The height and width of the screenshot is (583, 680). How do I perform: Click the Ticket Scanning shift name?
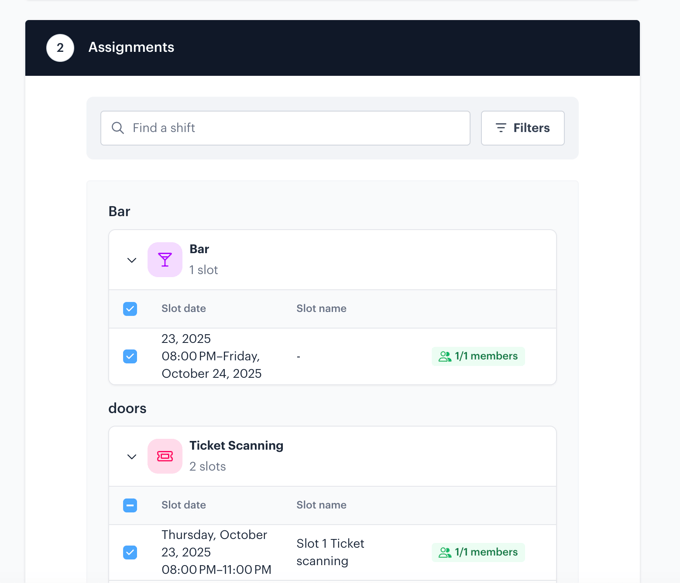tap(236, 445)
